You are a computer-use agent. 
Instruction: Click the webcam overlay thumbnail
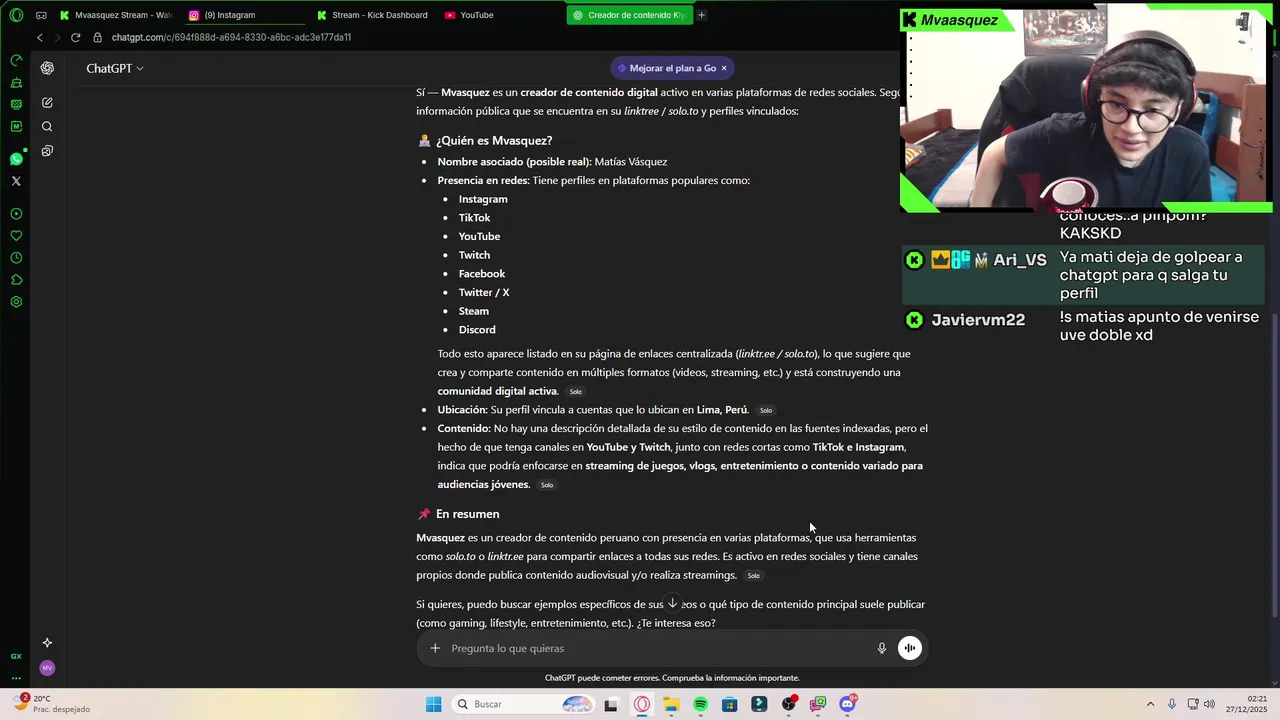(x=1085, y=108)
